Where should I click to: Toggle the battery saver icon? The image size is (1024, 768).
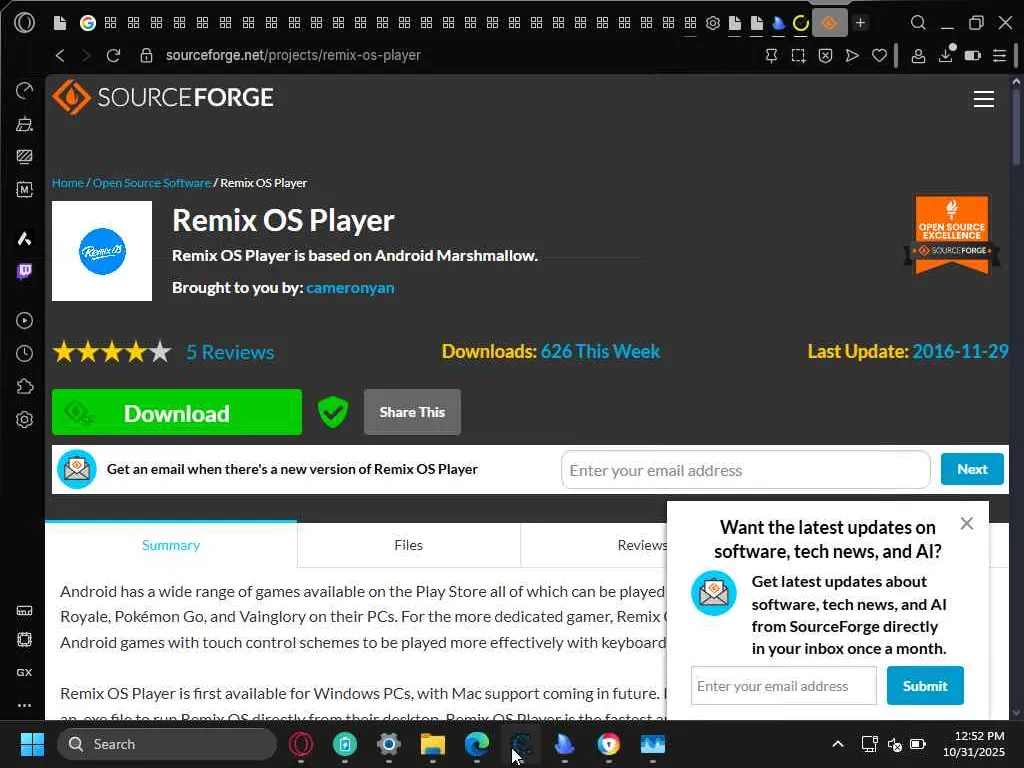coord(972,56)
